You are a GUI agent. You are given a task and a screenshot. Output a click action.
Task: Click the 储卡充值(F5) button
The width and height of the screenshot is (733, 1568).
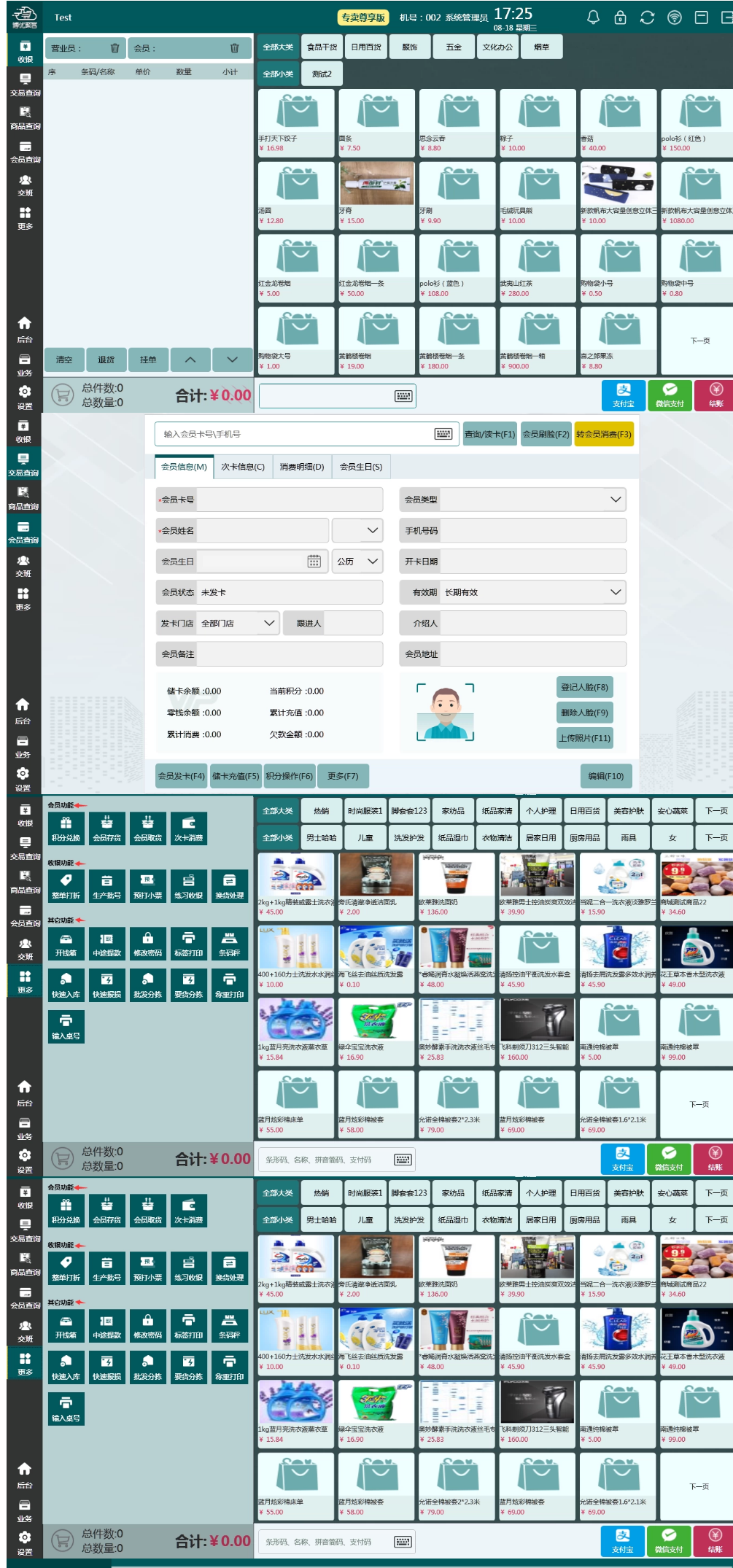[x=236, y=776]
